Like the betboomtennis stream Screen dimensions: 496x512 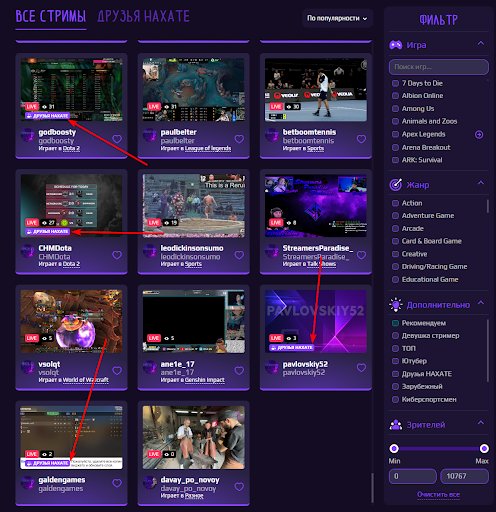click(x=361, y=139)
